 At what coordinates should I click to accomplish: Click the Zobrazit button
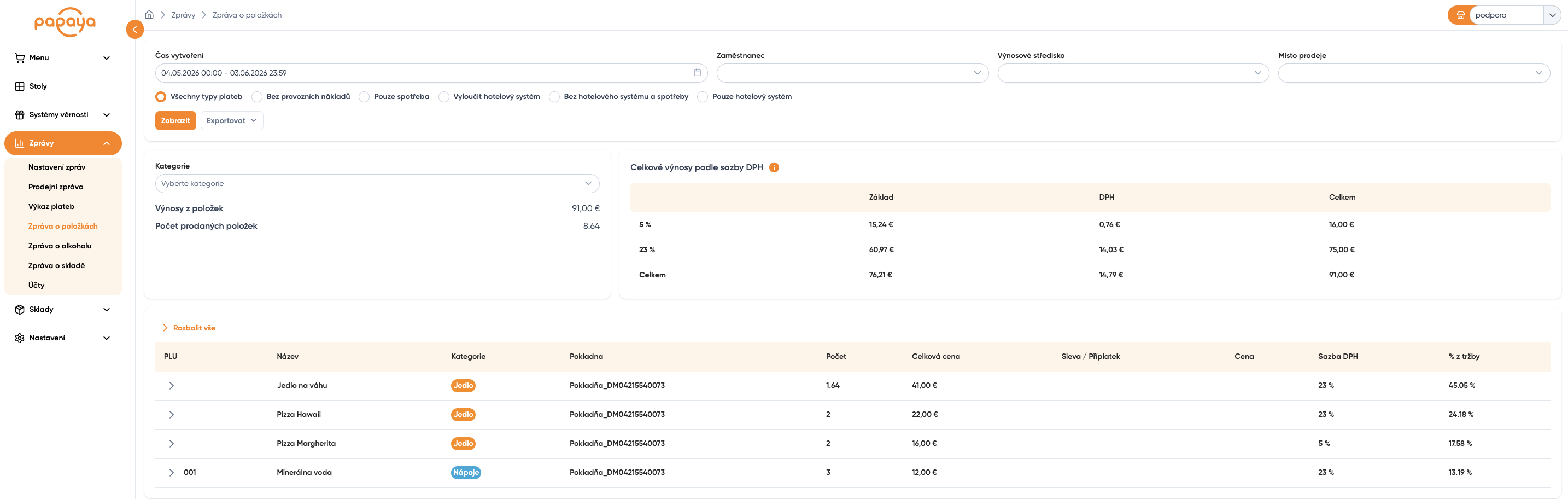(x=175, y=120)
